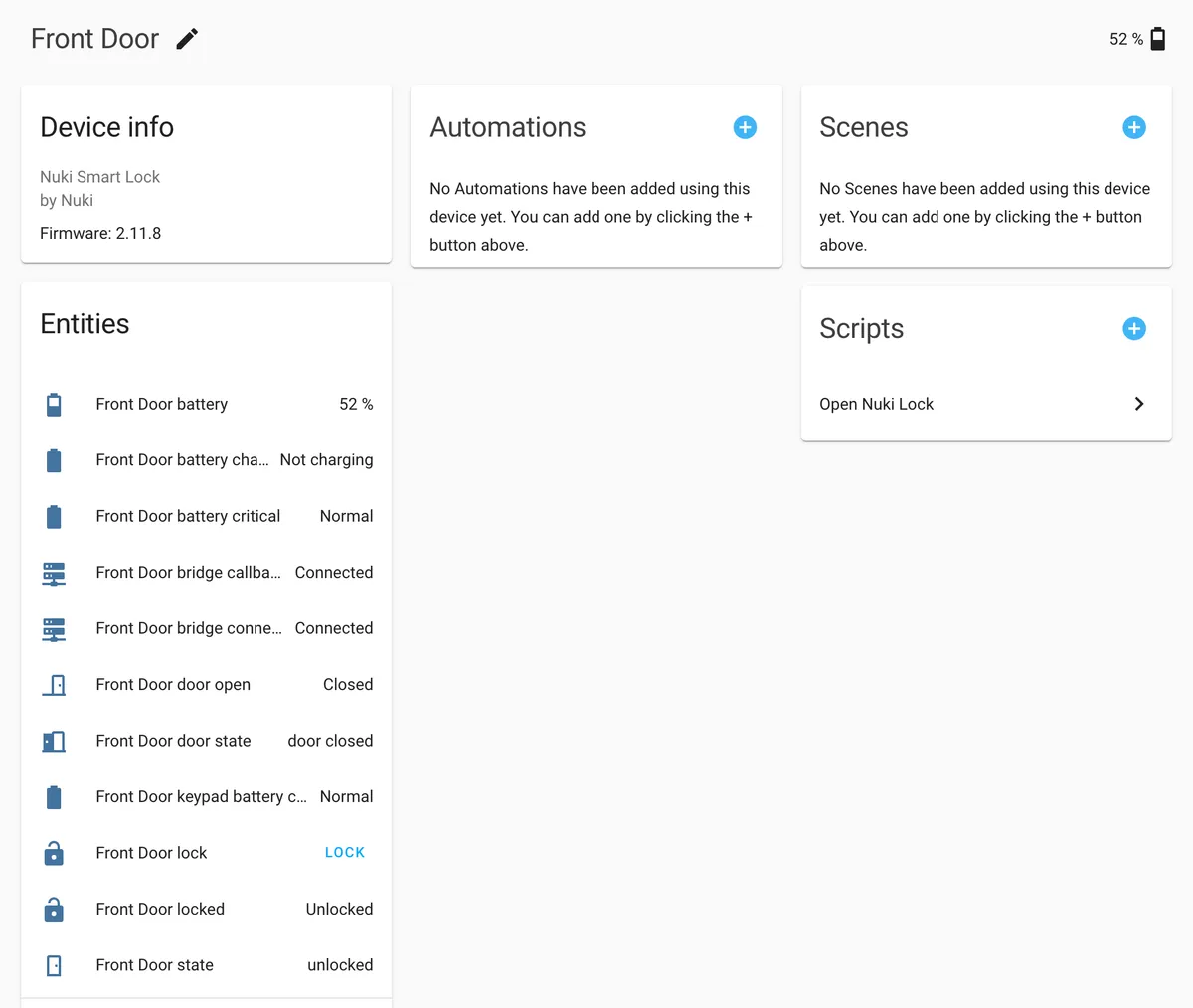Click the Nuki Smart Lock model text
This screenshot has width=1193, height=1008.
pos(99,177)
